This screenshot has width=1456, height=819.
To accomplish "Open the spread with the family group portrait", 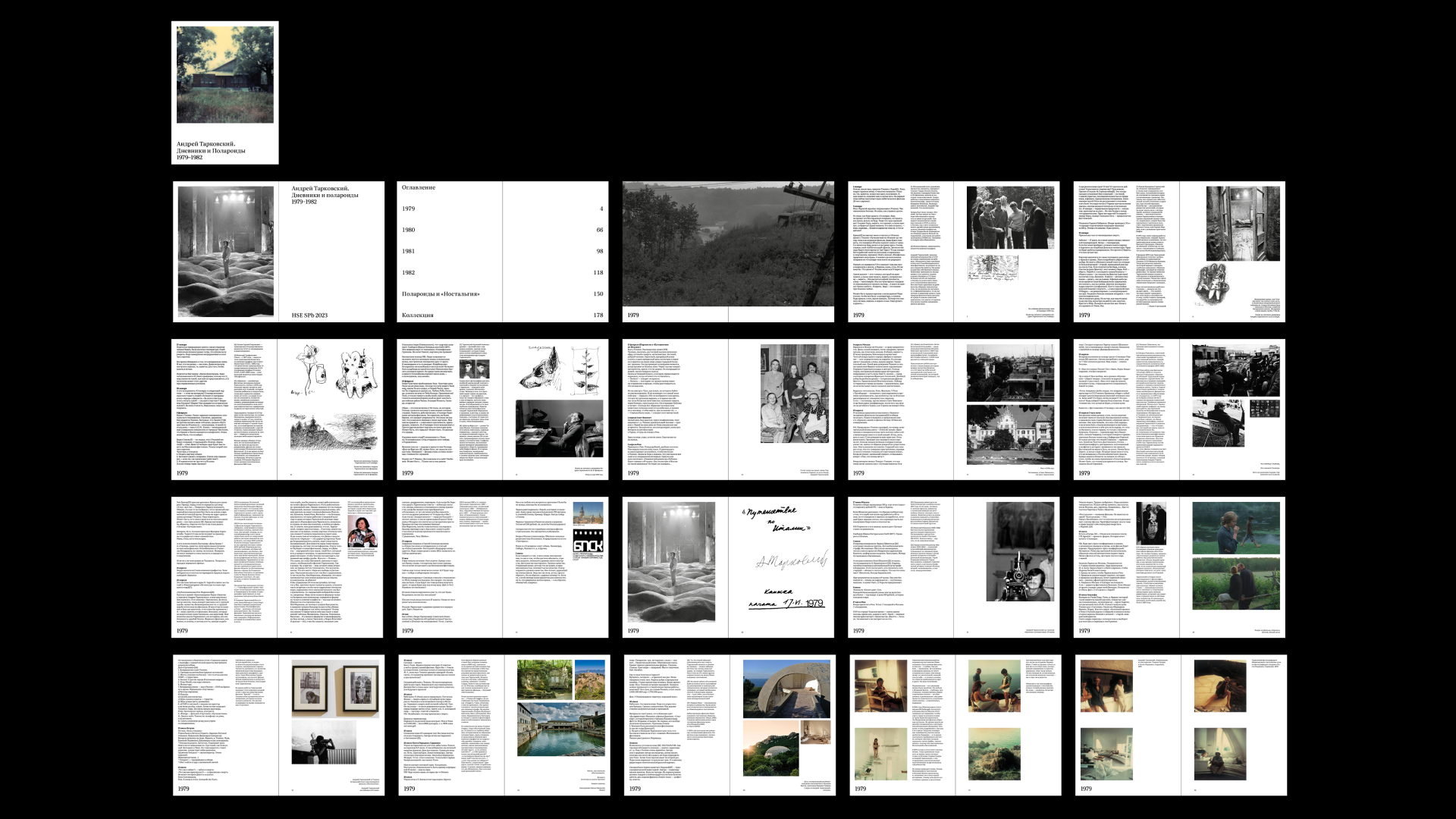I will (x=728, y=409).
